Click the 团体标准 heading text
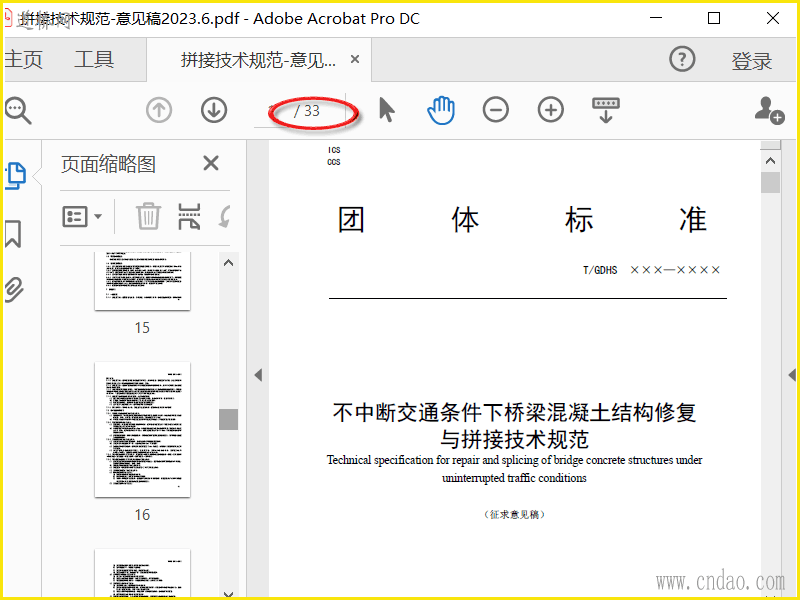 (x=522, y=220)
